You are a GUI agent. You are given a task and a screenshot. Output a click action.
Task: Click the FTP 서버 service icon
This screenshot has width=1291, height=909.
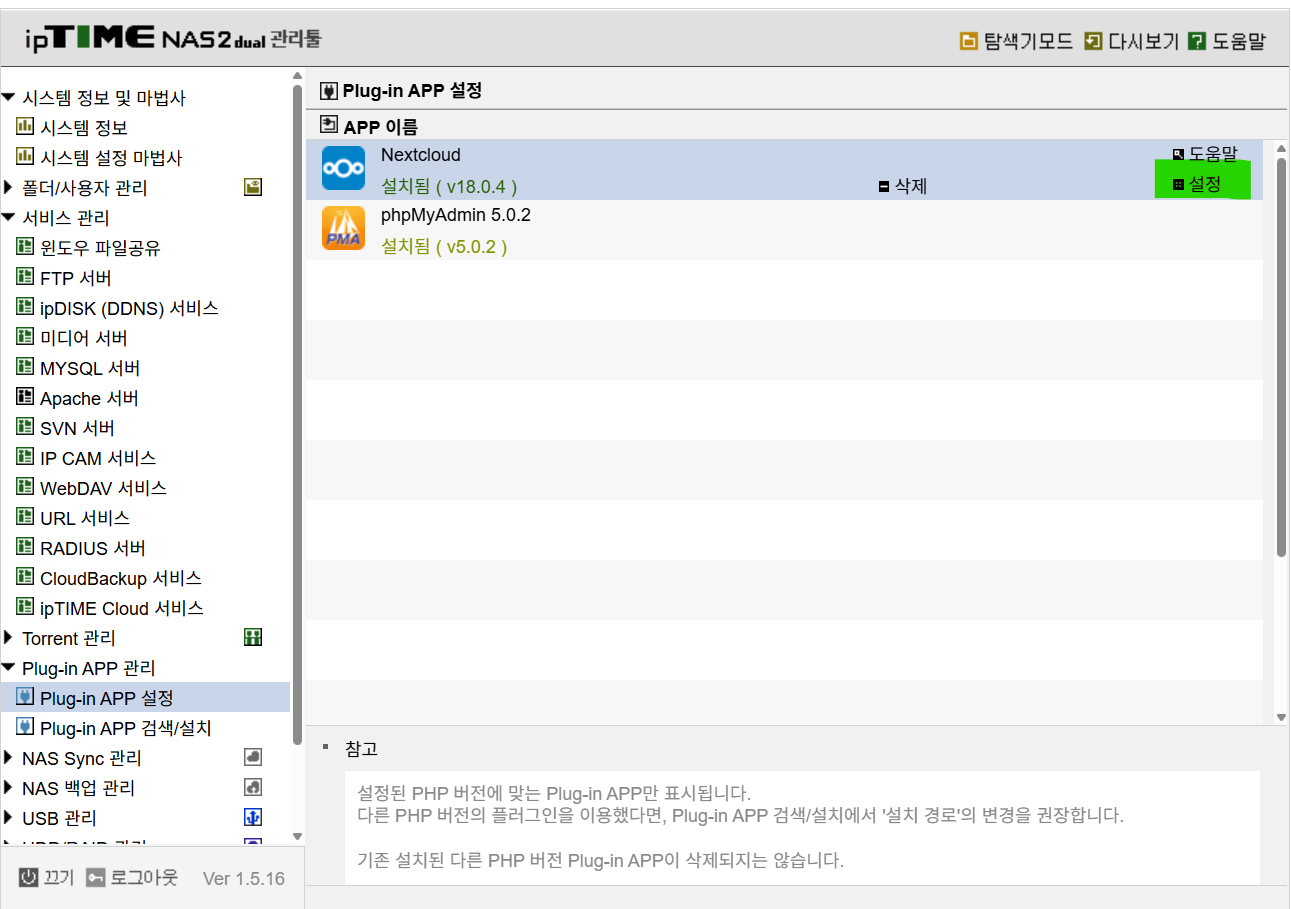[x=25, y=277]
